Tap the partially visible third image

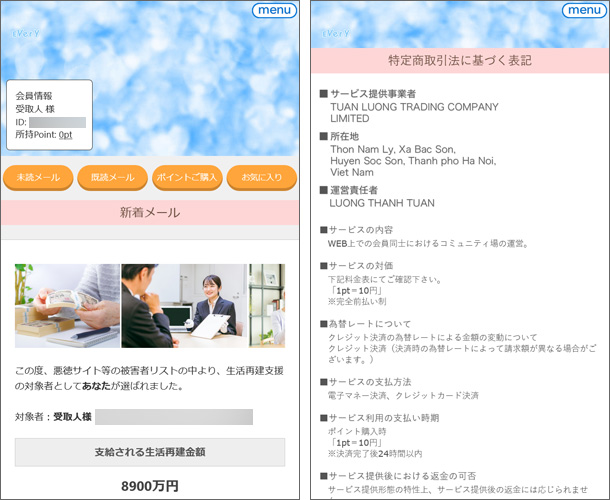pos(267,305)
